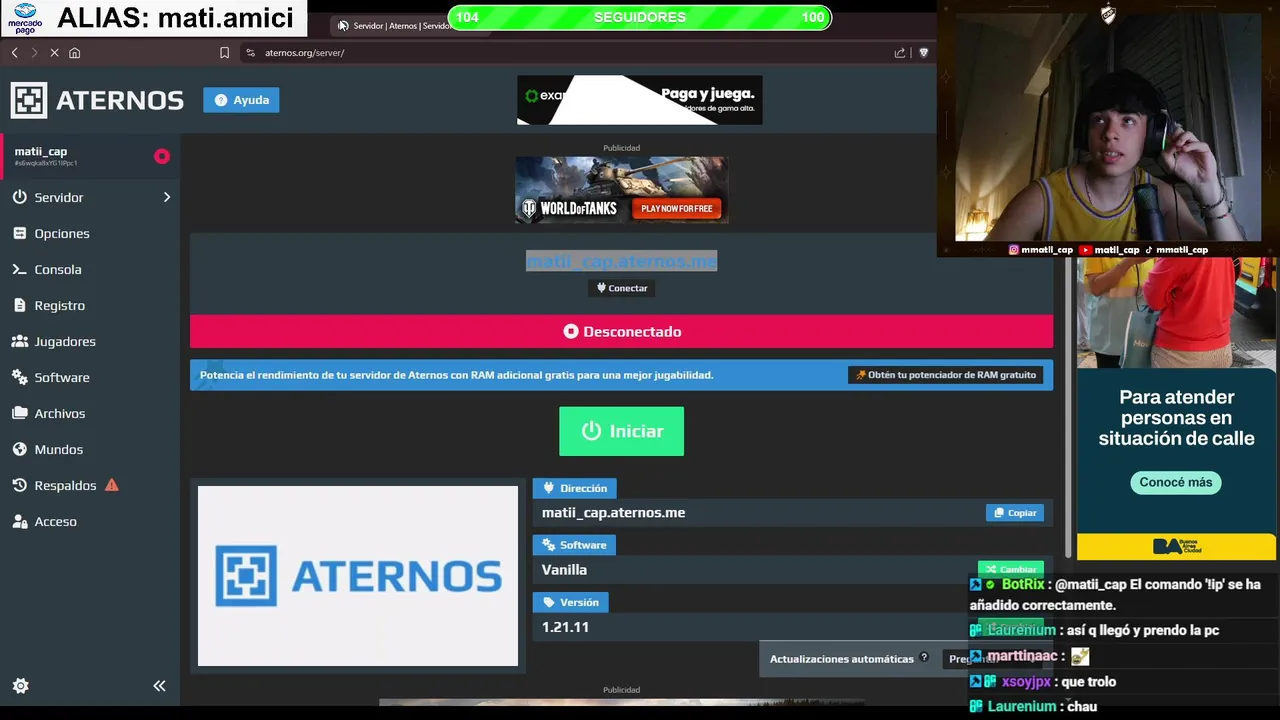1280x720 pixels.
Task: Open Acceso in the sidebar
Action: point(55,521)
